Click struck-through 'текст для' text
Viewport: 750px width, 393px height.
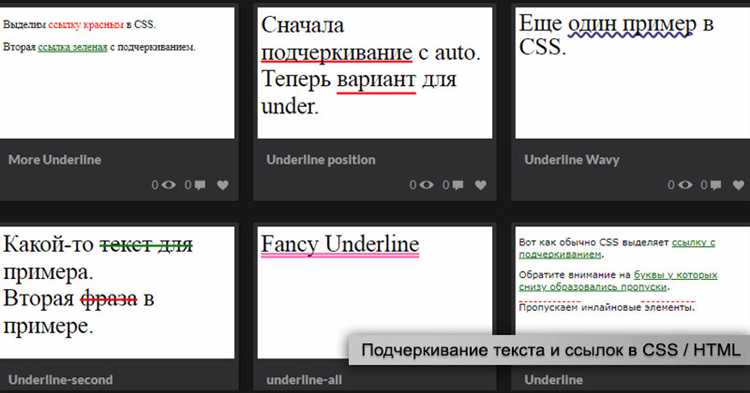click(x=146, y=245)
